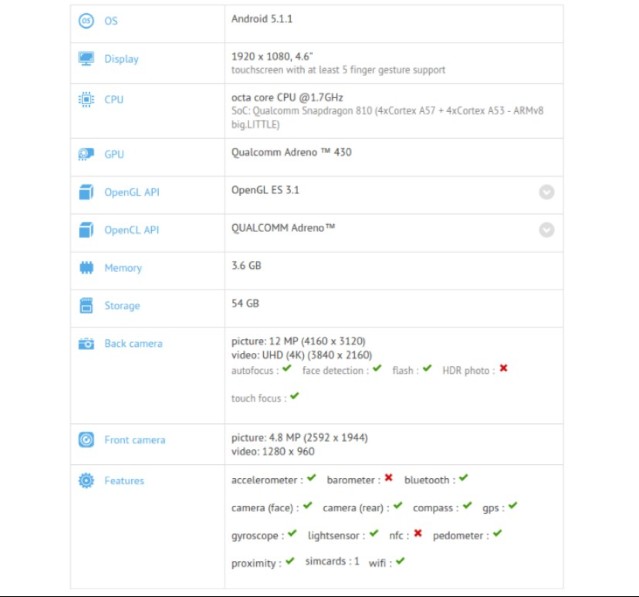Click the Back camera icon
The width and height of the screenshot is (639, 597).
point(86,344)
